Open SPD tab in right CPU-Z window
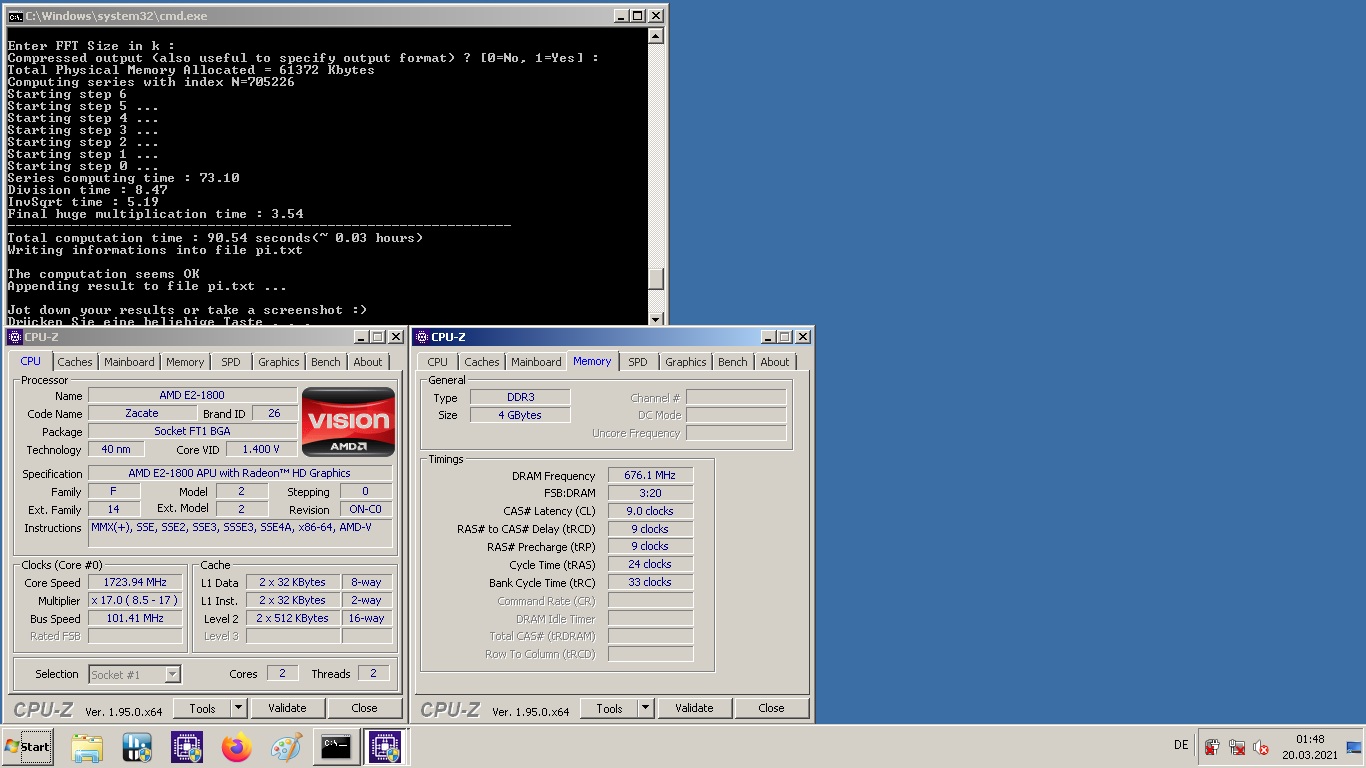Image resolution: width=1366 pixels, height=768 pixels. pos(638,362)
